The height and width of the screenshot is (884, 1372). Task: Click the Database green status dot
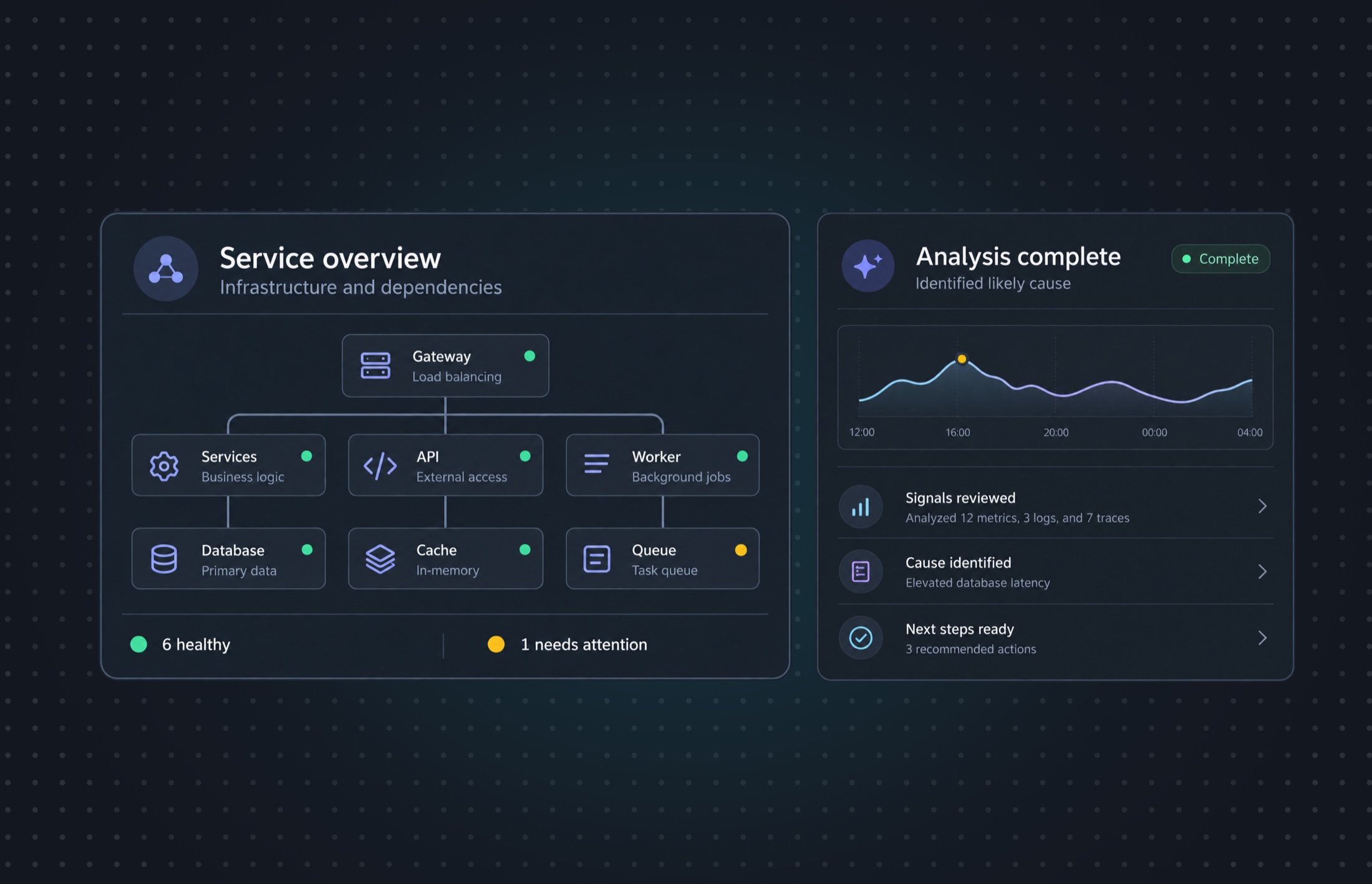coord(307,550)
